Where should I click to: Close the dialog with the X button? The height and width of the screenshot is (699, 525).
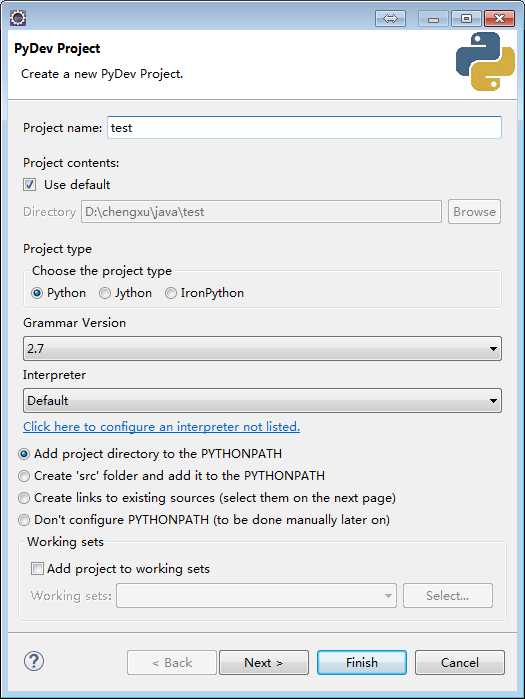[x=500, y=19]
